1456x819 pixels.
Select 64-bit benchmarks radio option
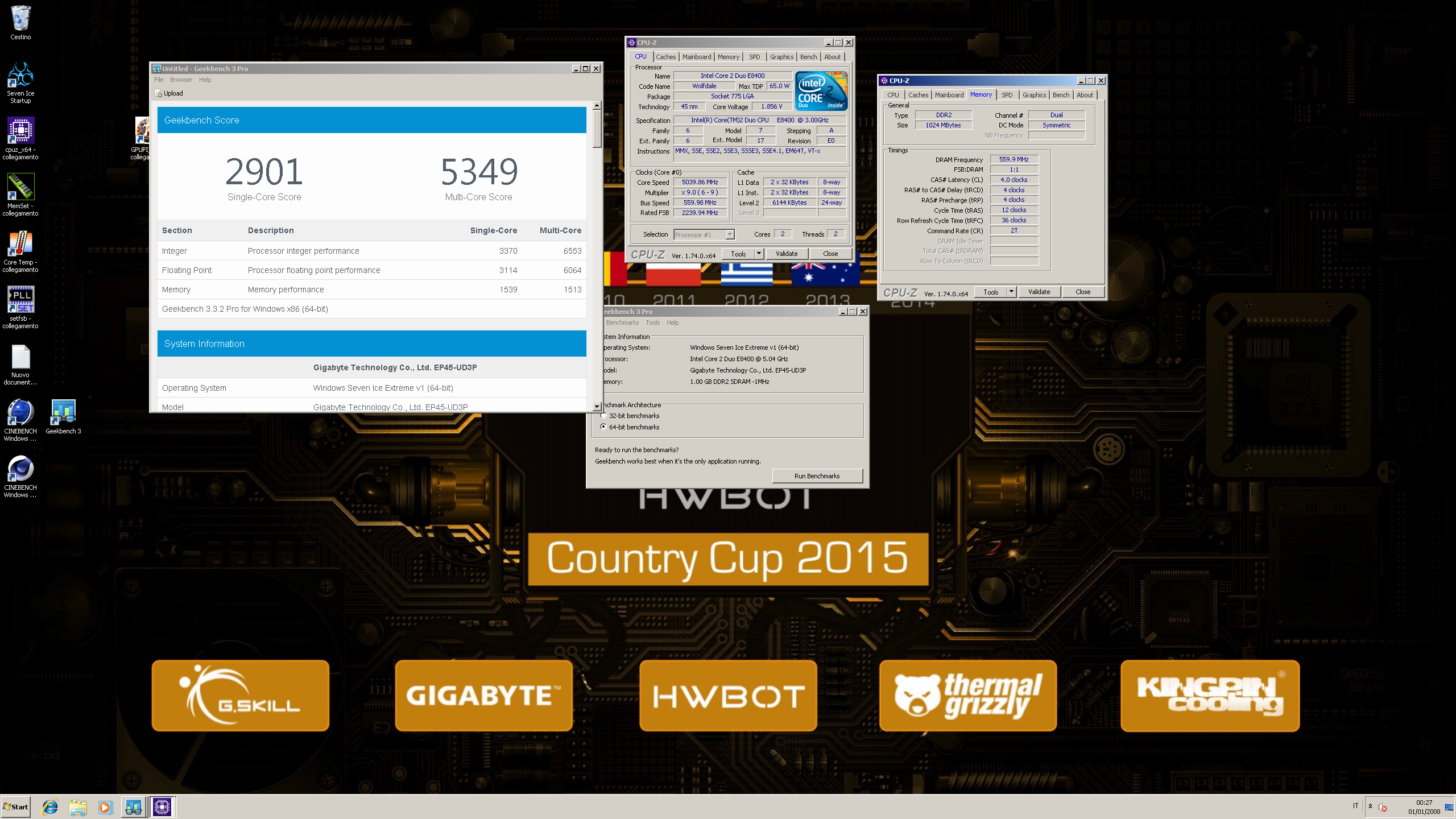point(603,427)
